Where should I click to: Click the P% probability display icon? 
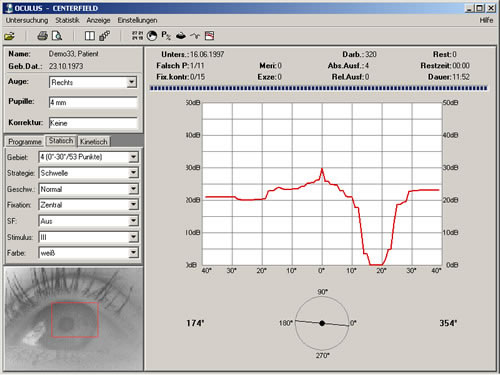pos(166,35)
